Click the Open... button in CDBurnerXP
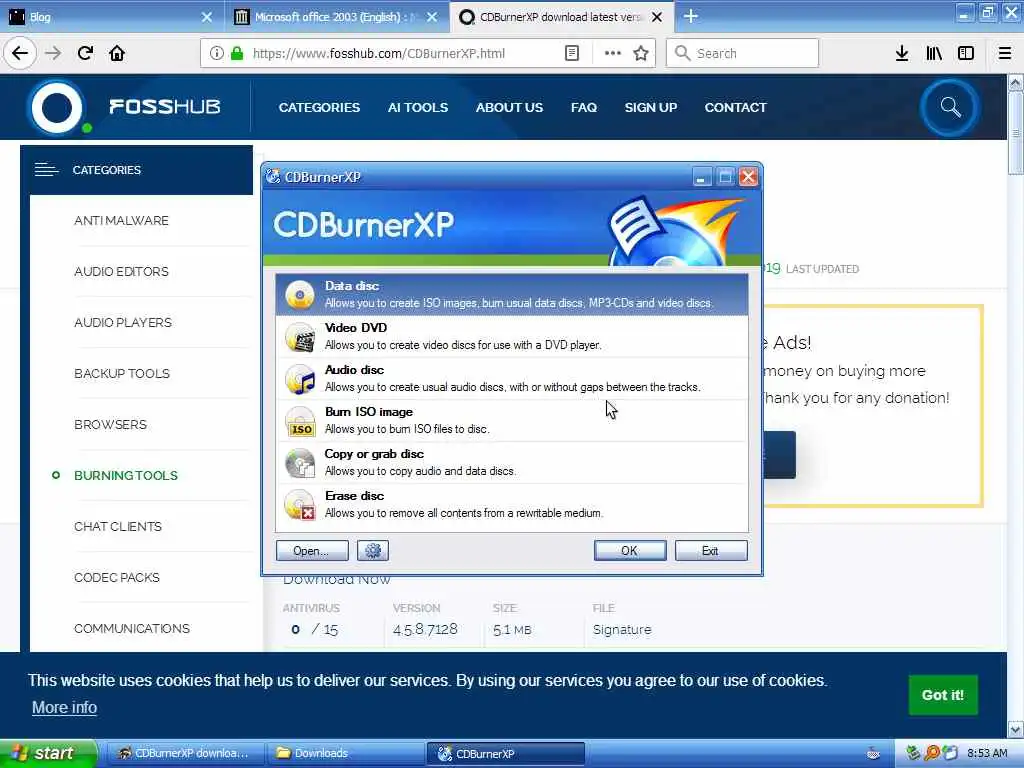The width and height of the screenshot is (1024, 768). click(312, 551)
